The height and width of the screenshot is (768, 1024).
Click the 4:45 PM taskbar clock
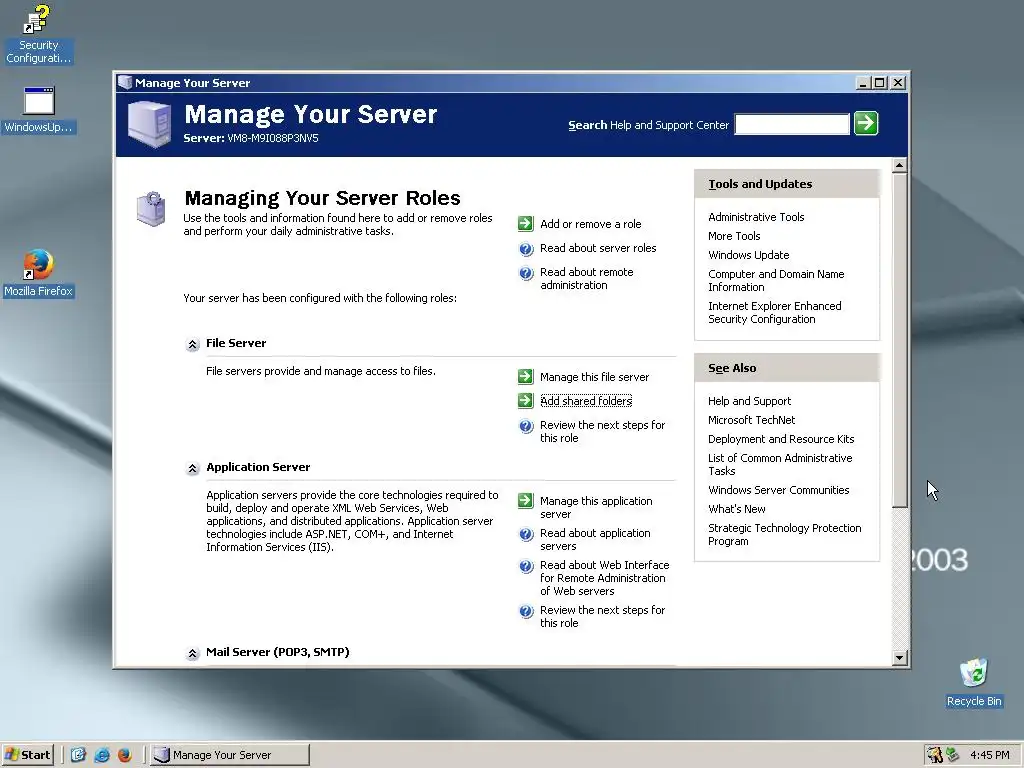click(x=989, y=755)
